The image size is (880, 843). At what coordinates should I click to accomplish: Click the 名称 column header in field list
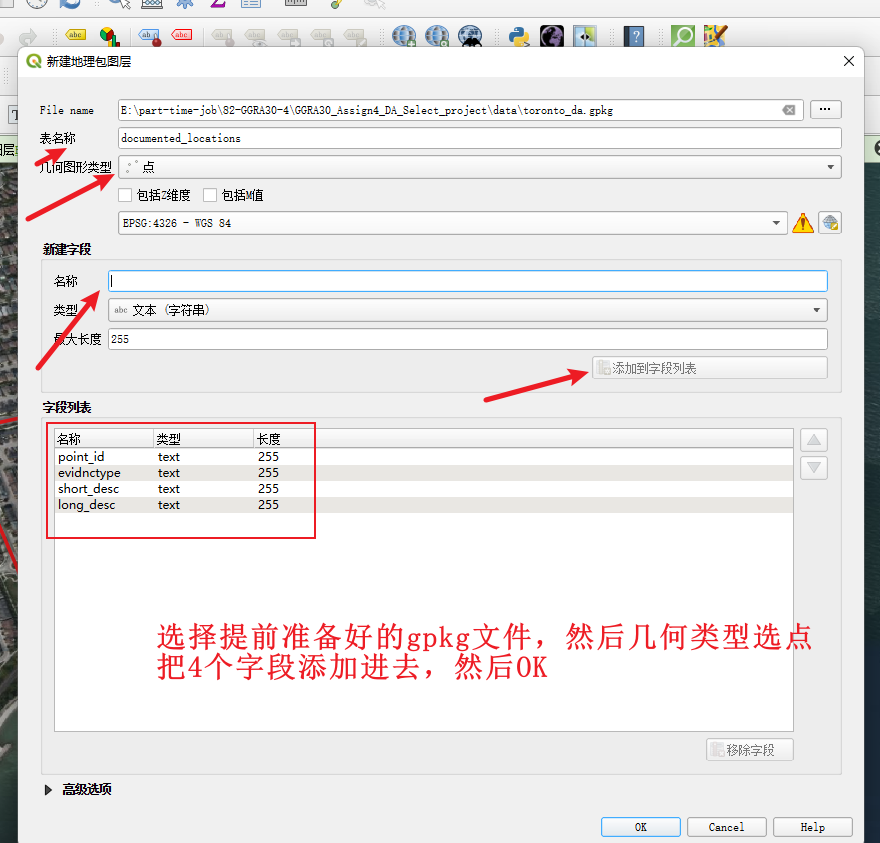[x=104, y=439]
